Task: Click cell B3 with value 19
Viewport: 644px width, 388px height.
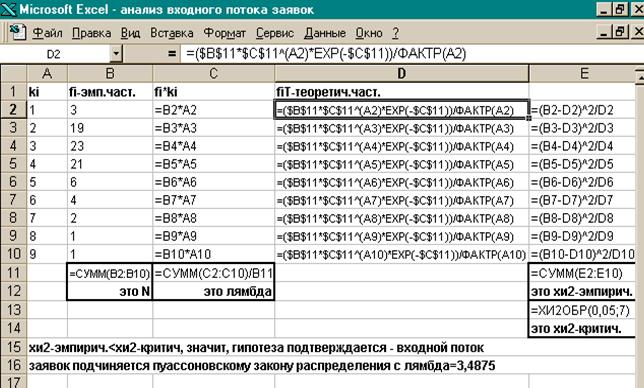Action: (x=110, y=128)
